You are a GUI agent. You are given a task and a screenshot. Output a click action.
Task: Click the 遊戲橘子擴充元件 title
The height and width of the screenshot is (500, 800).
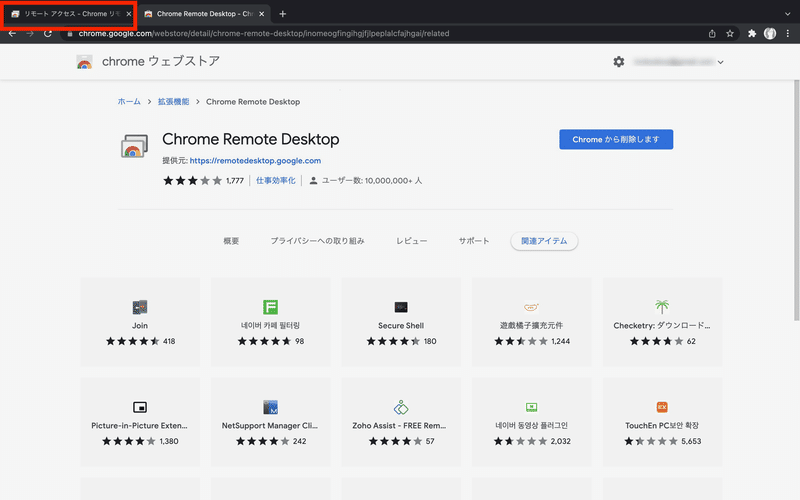click(532, 326)
